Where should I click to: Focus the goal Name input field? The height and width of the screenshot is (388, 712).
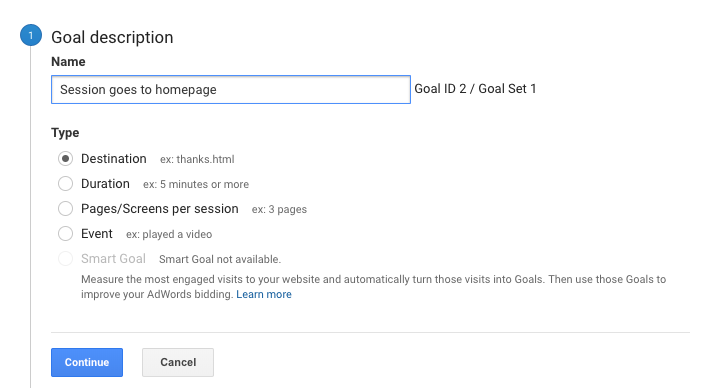[x=231, y=90]
